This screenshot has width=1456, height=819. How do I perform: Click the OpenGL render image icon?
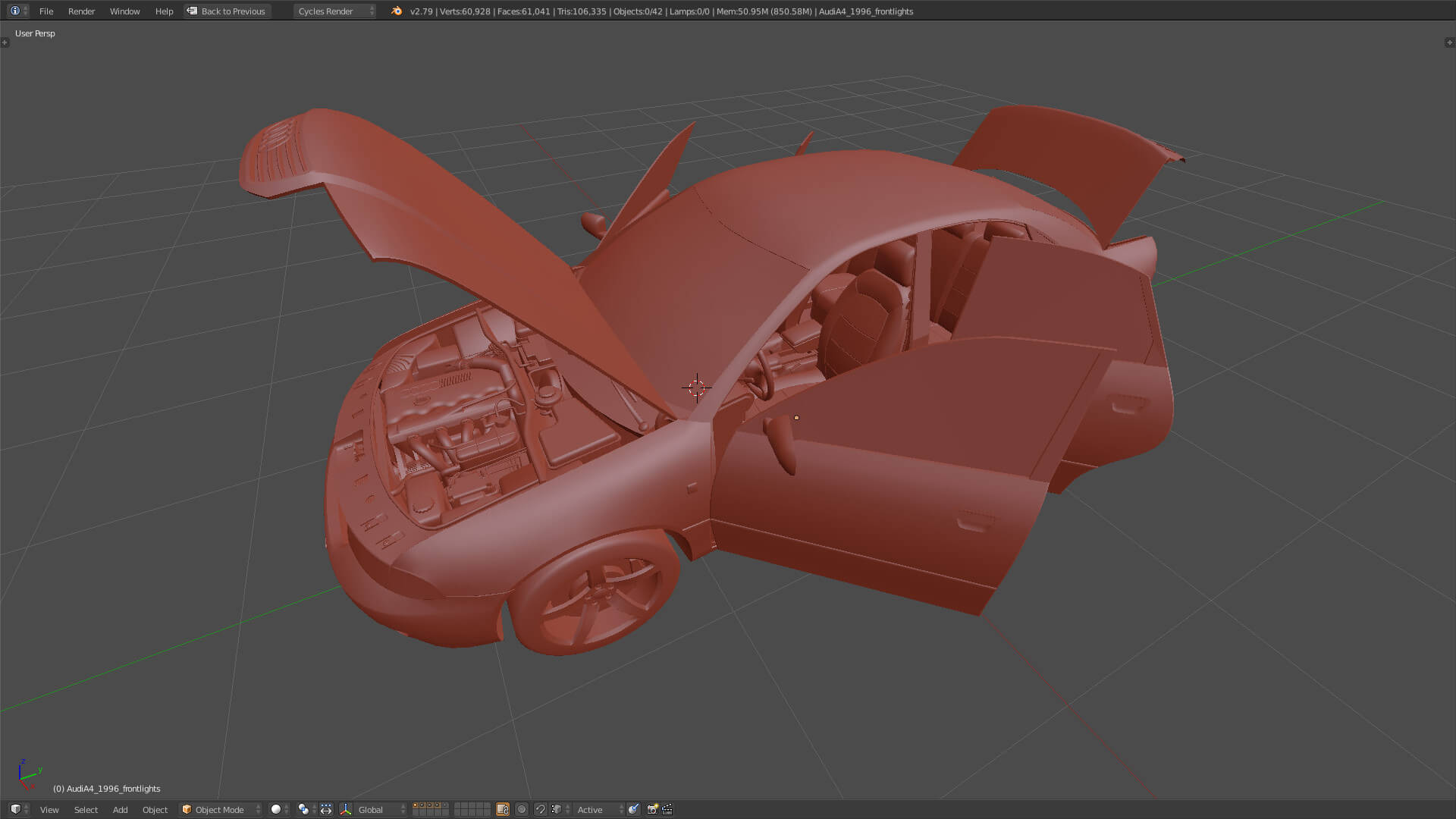coord(652,809)
